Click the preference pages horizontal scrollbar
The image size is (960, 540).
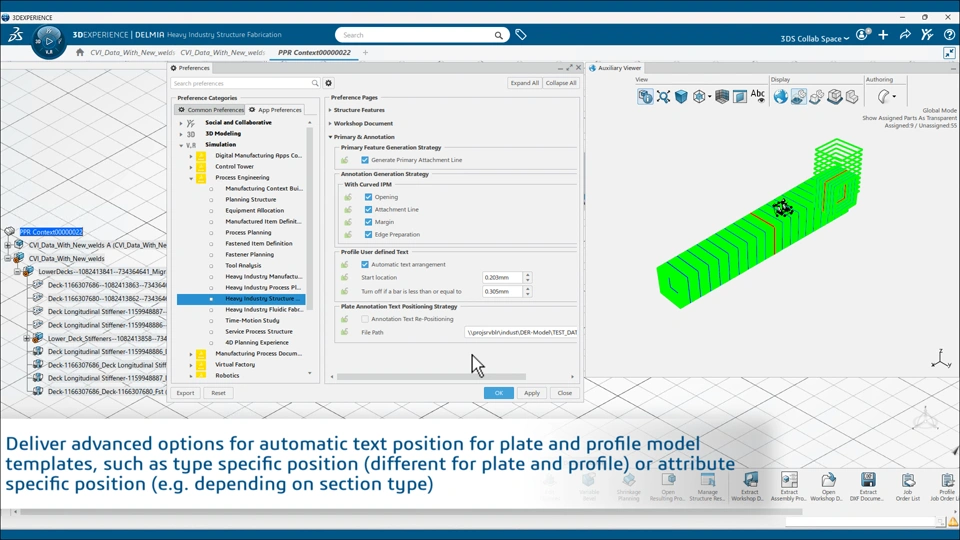[x=432, y=377]
